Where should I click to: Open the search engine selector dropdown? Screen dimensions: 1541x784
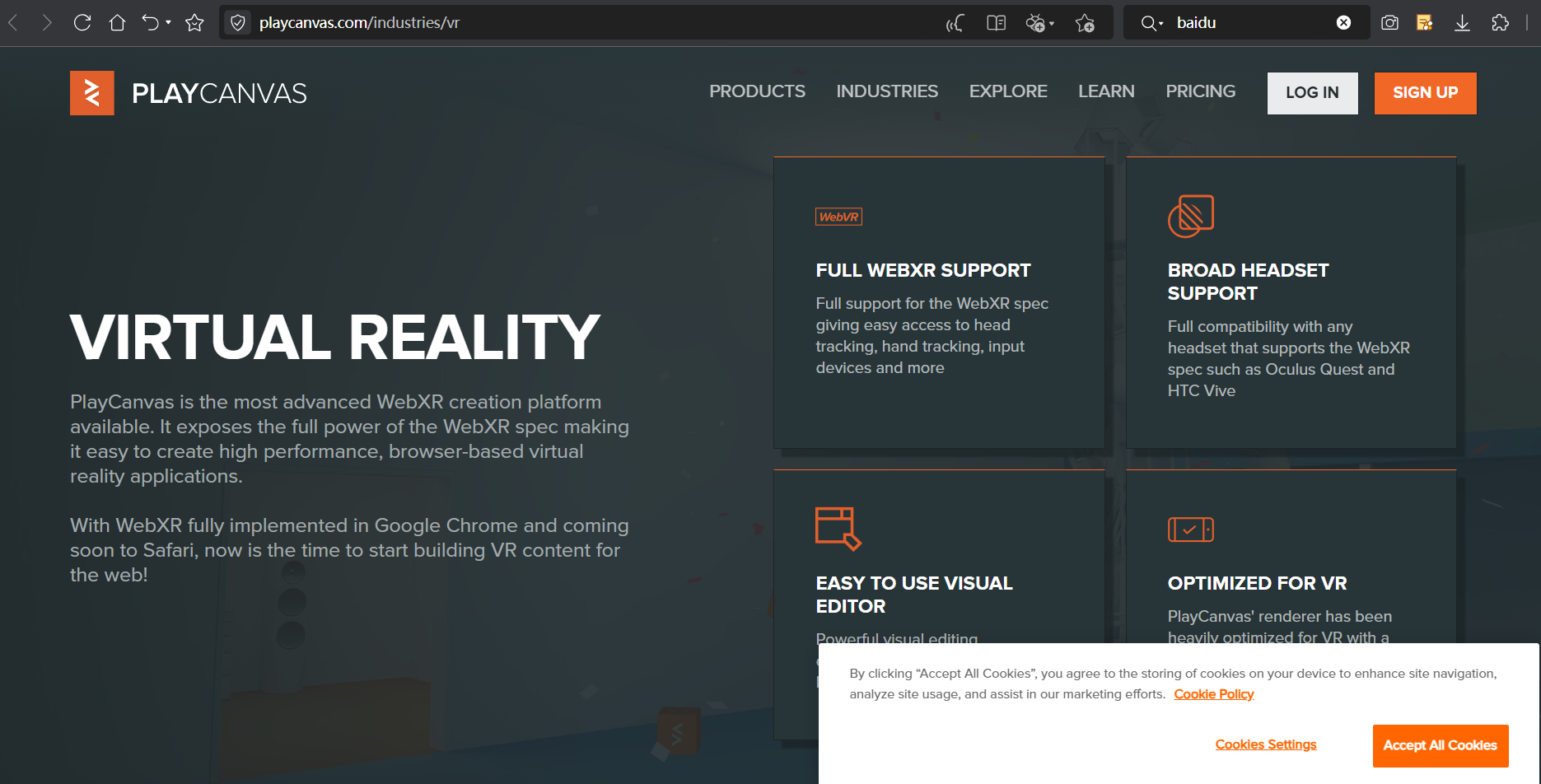point(1152,23)
